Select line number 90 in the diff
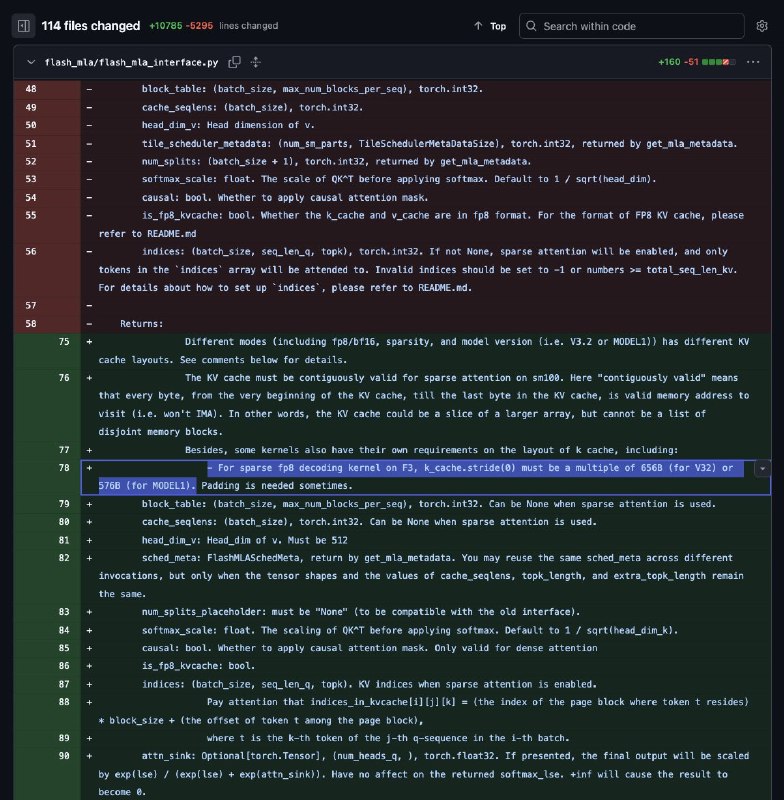The image size is (784, 800). pyautogui.click(x=63, y=756)
